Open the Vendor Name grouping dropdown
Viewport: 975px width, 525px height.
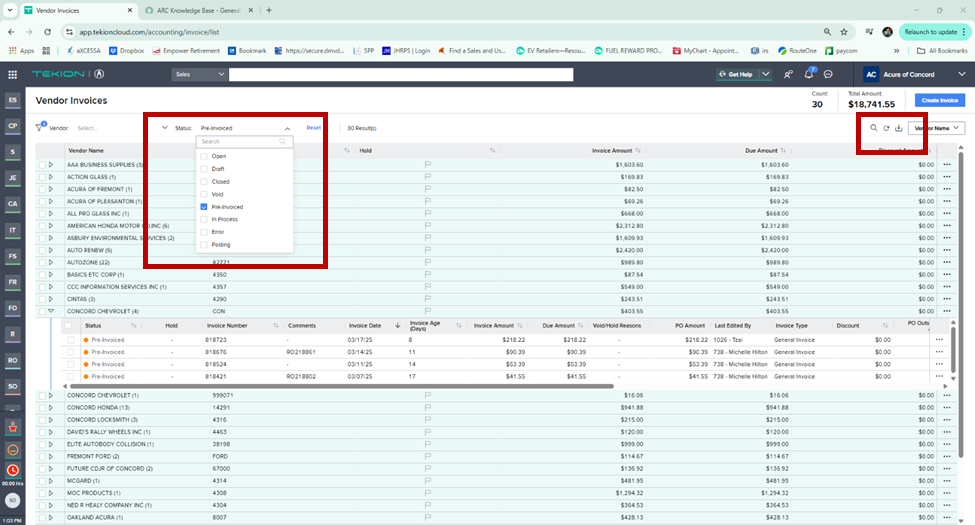point(937,128)
